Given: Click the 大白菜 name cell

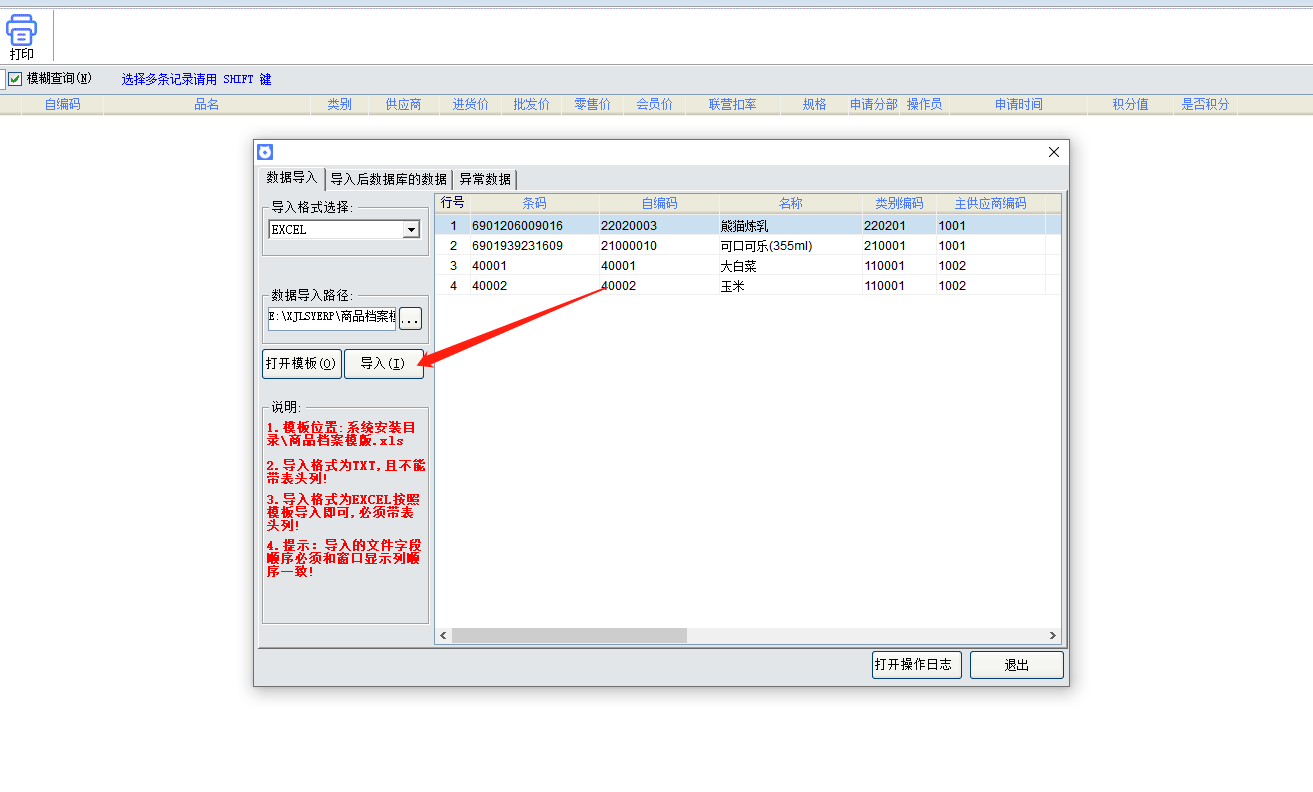Looking at the screenshot, I should 790,266.
